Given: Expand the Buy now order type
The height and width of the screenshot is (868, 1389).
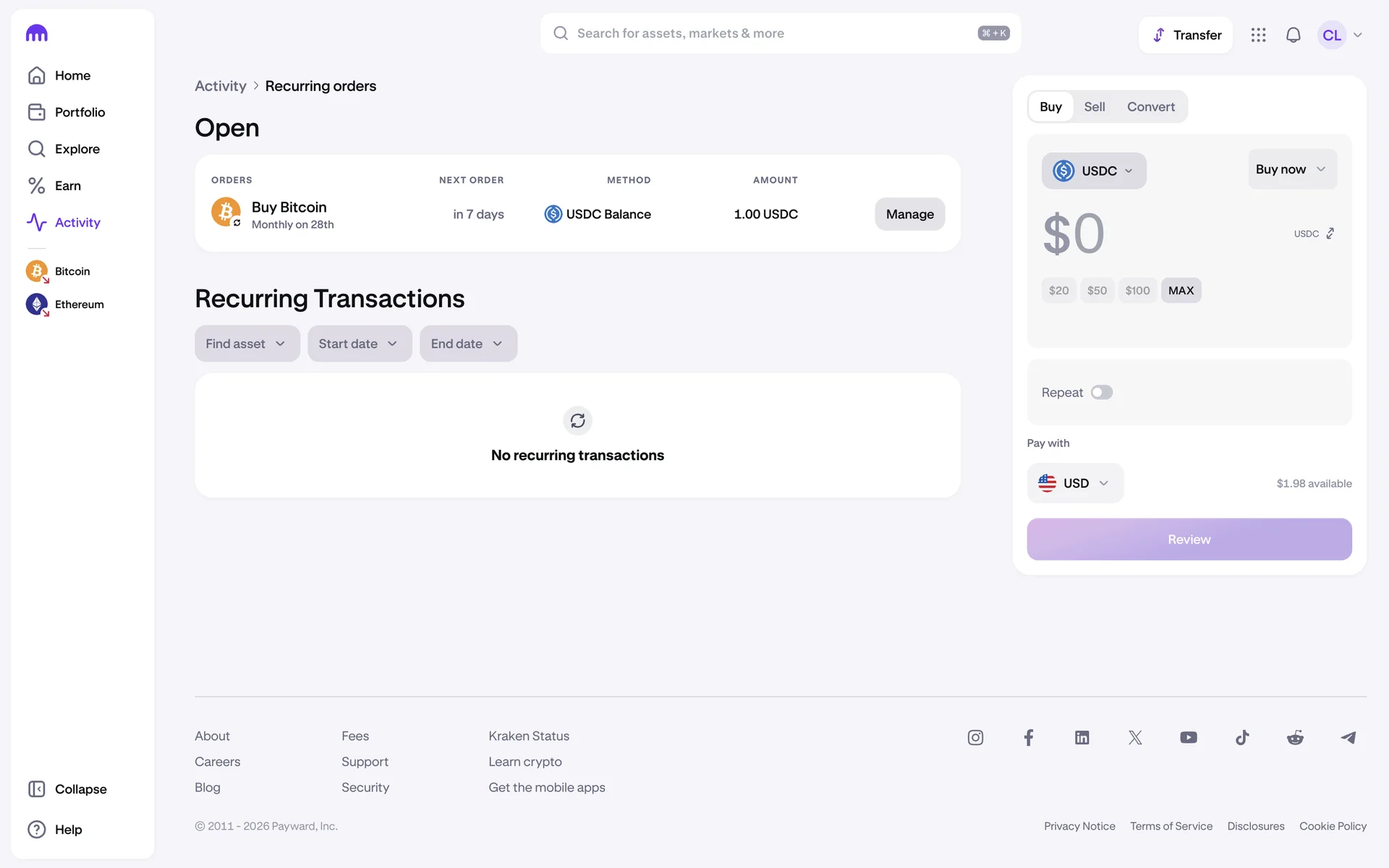Looking at the screenshot, I should pyautogui.click(x=1291, y=169).
